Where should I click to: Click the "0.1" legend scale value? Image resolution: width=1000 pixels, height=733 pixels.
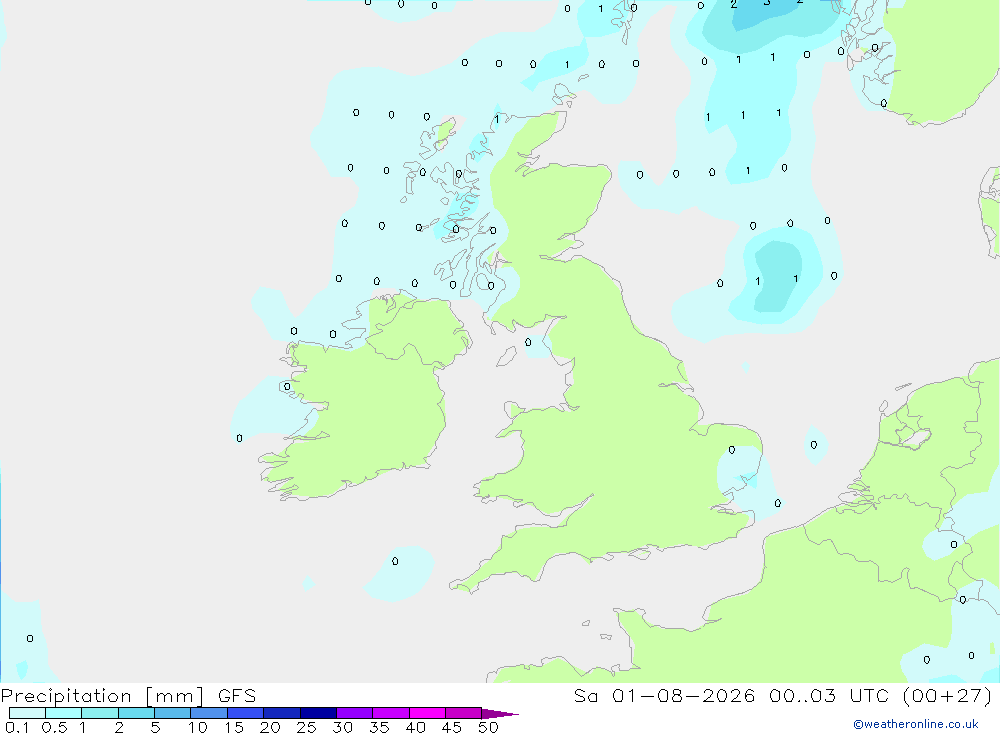[x=17, y=727]
